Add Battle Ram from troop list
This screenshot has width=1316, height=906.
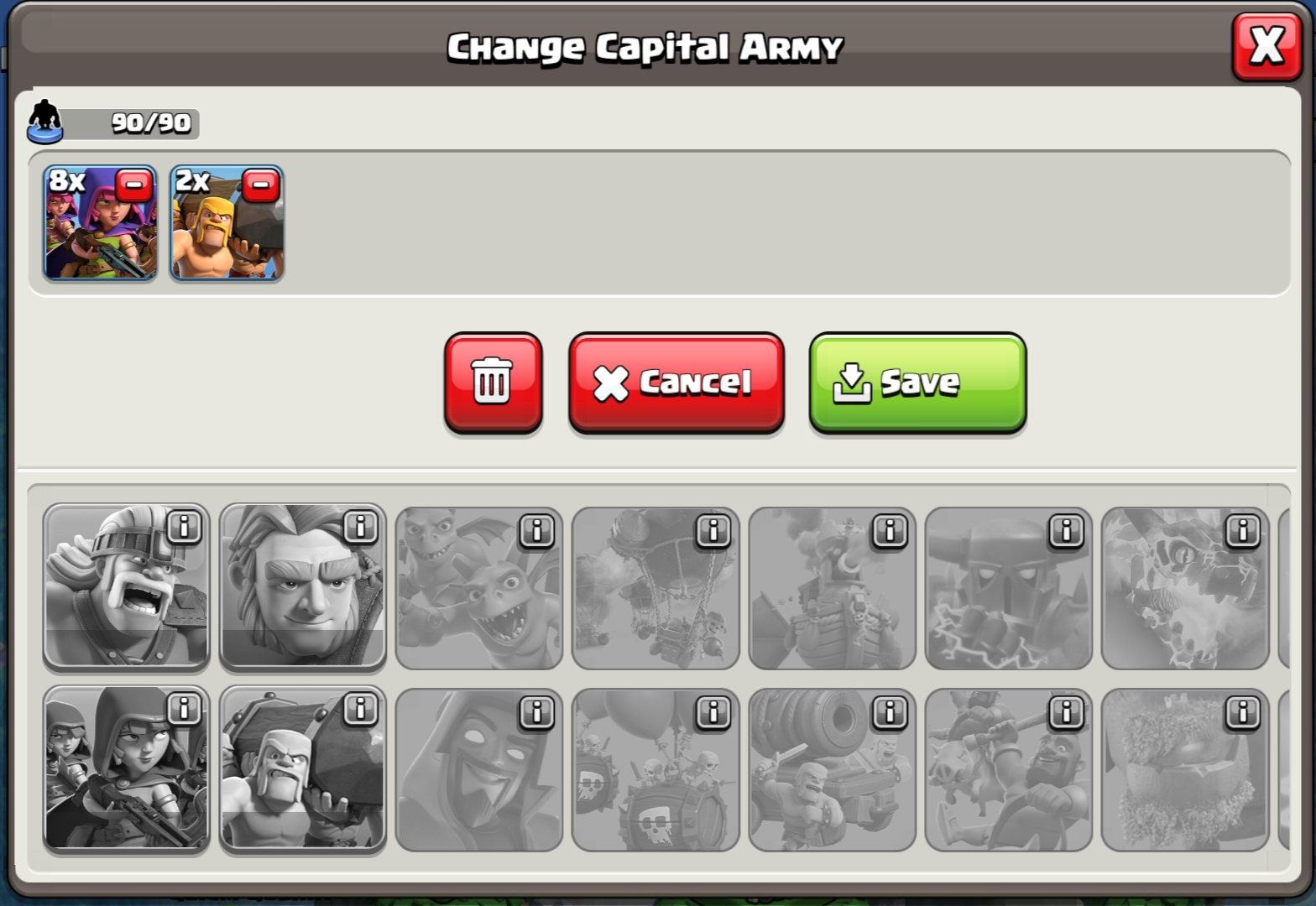click(x=303, y=769)
